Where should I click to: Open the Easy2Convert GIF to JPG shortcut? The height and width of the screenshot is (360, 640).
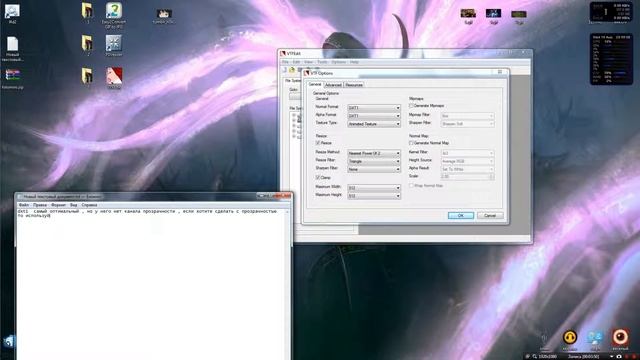[114, 11]
